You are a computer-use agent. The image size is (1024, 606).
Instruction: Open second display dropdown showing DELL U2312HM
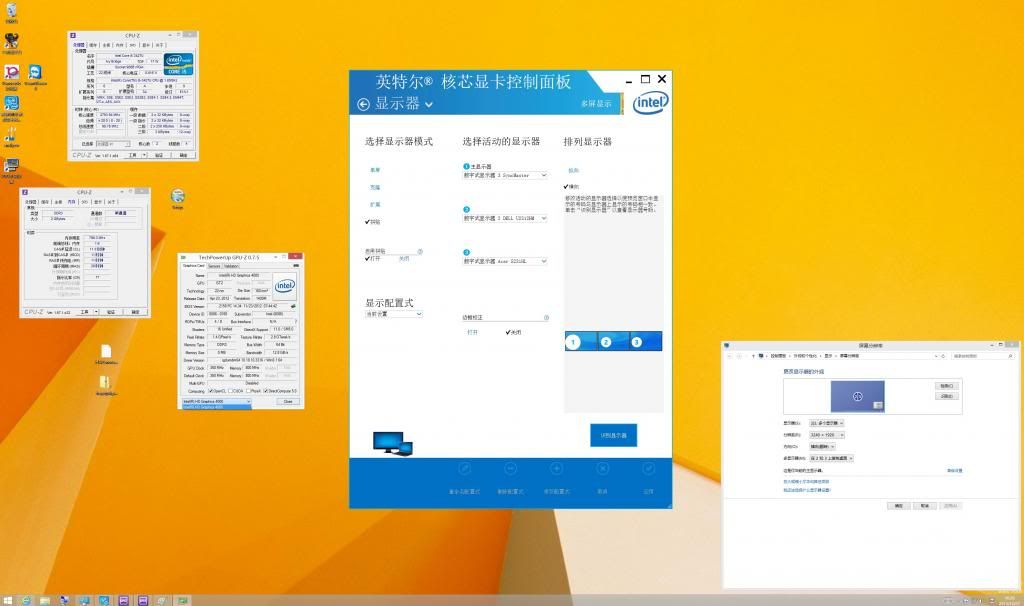click(505, 218)
